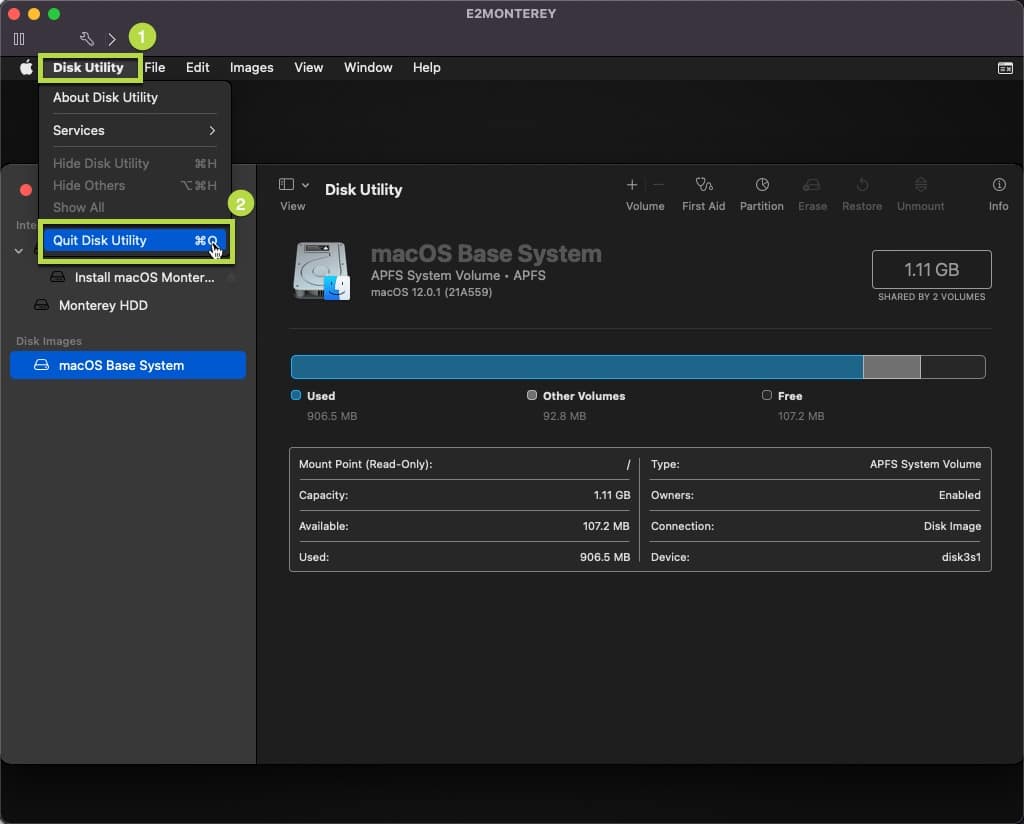The height and width of the screenshot is (824, 1024).
Task: Select macOS Base System in the sidebar
Action: pos(128,365)
